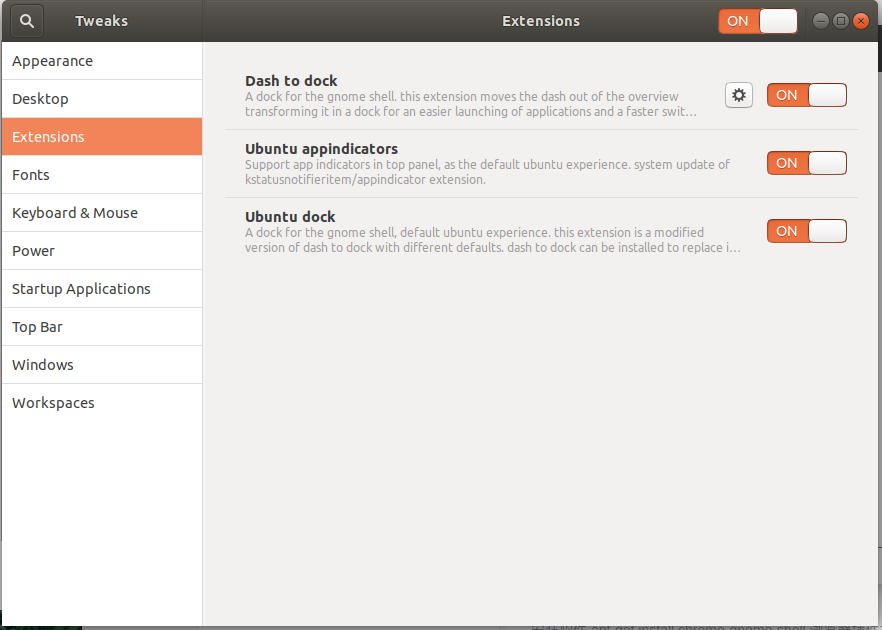Select the Fonts category
This screenshot has width=882, height=630.
30,175
